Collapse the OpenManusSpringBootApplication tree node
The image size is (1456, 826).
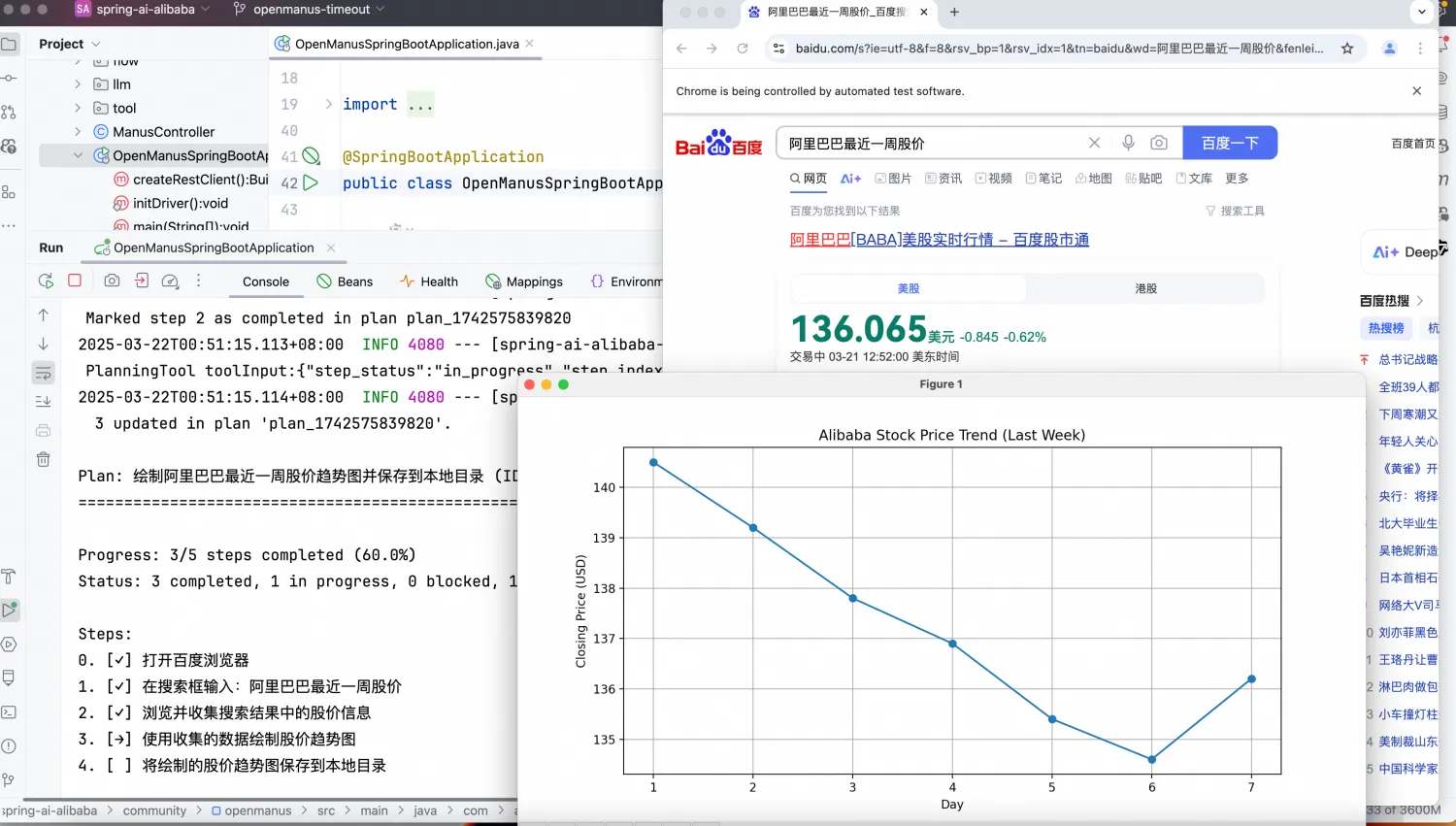[80, 155]
